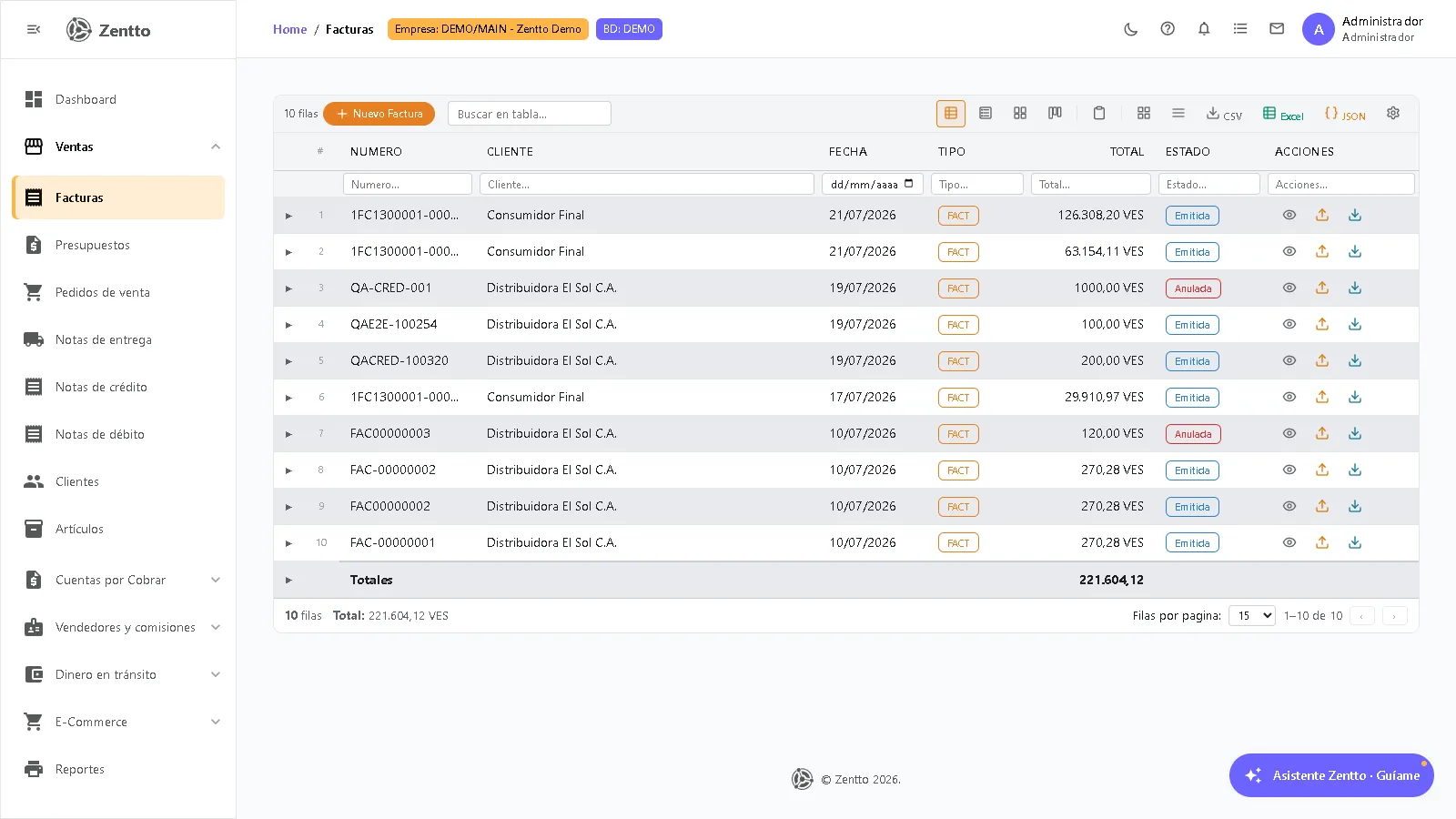Expand row 3 QA-CRED-001 details
The width and height of the screenshot is (1456, 819).
tap(288, 288)
